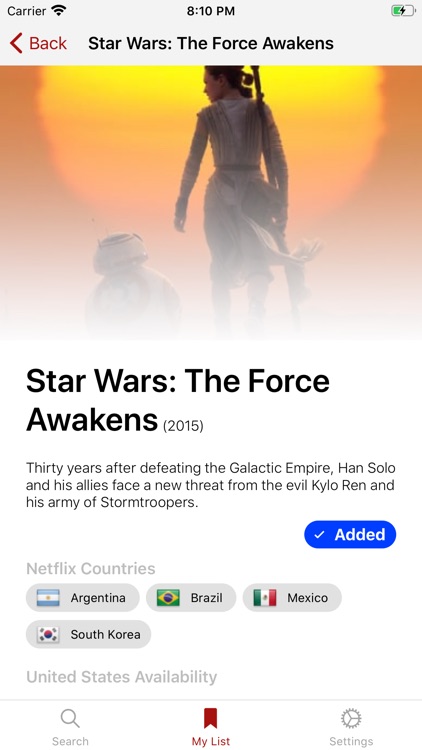
Task: Tap the red back chevron icon
Action: coord(16,43)
